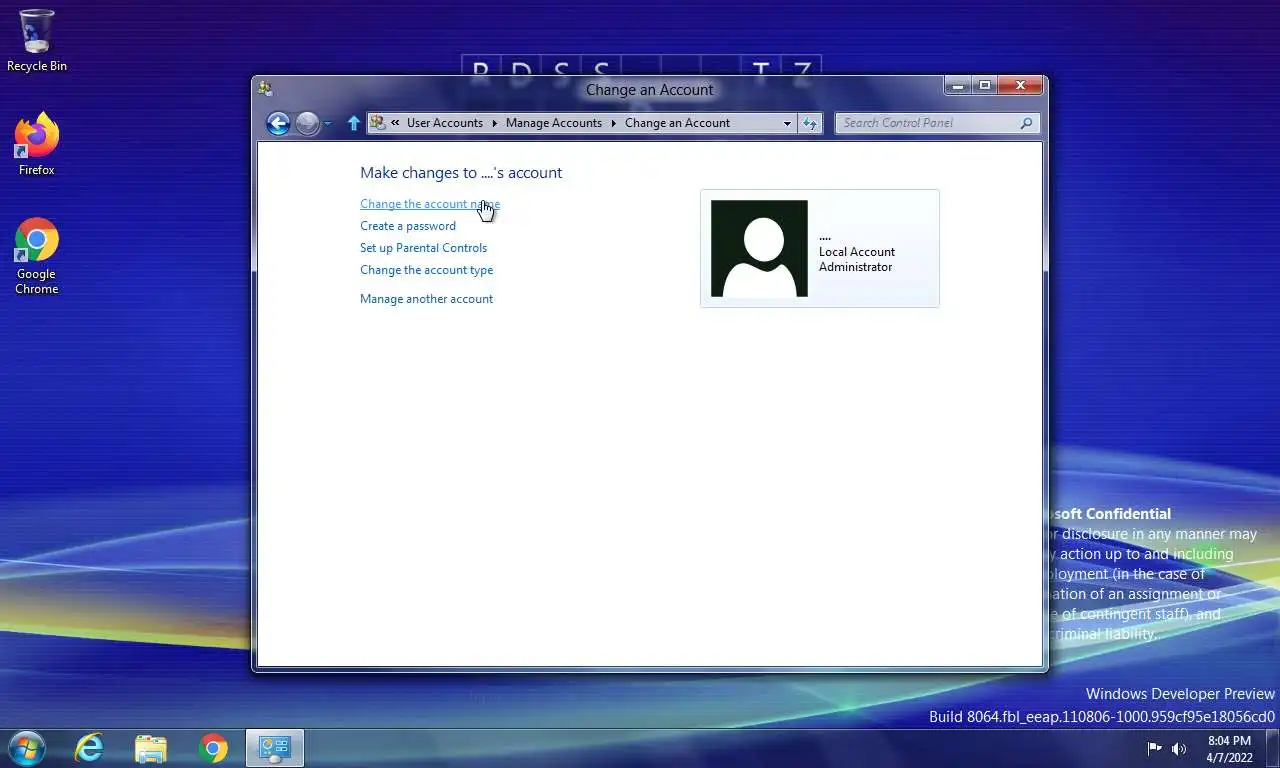Viewport: 1280px width, 768px height.
Task: Click the Control Panel taskbar button
Action: (275, 748)
